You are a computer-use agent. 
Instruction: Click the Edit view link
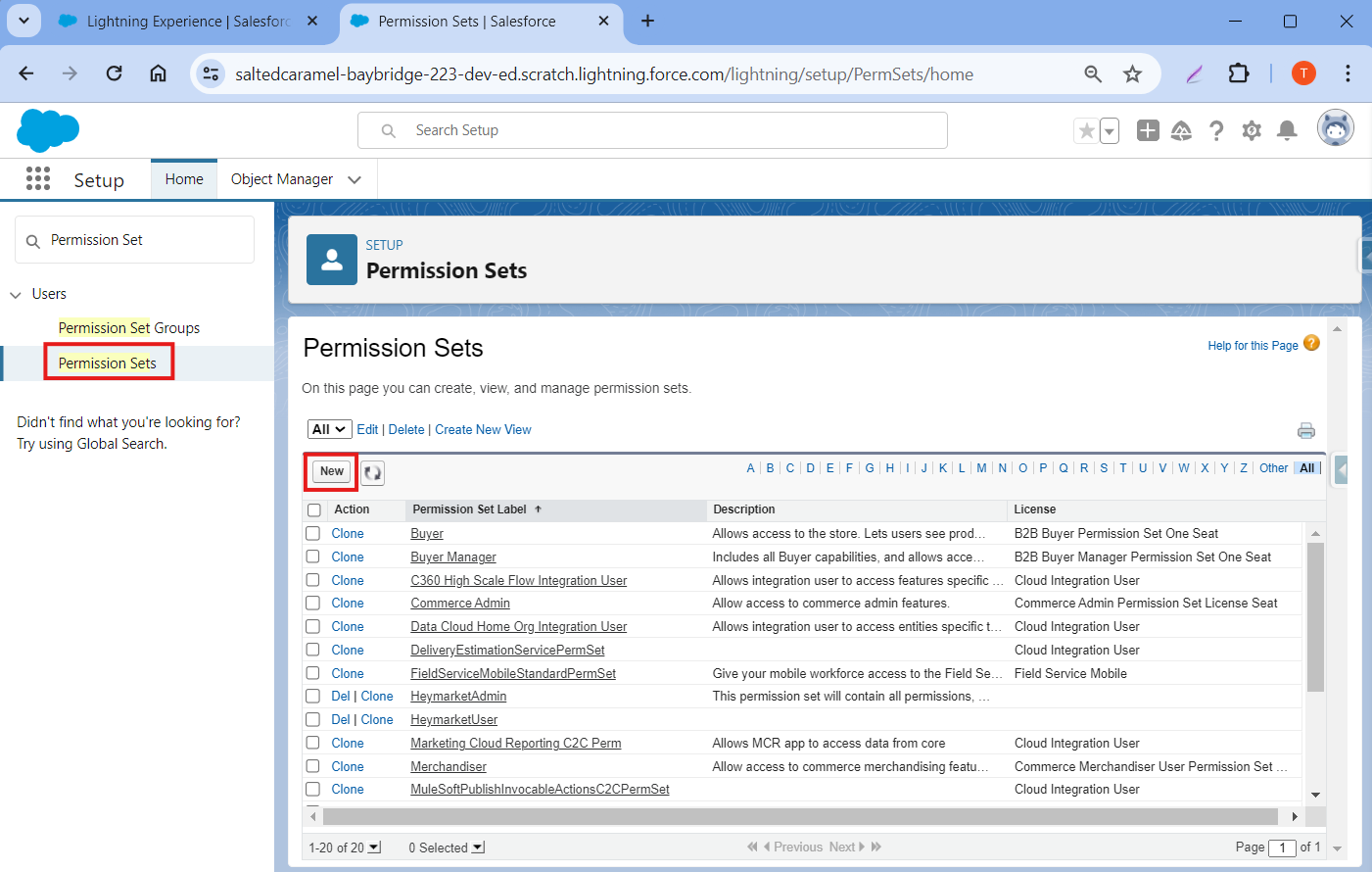click(367, 430)
